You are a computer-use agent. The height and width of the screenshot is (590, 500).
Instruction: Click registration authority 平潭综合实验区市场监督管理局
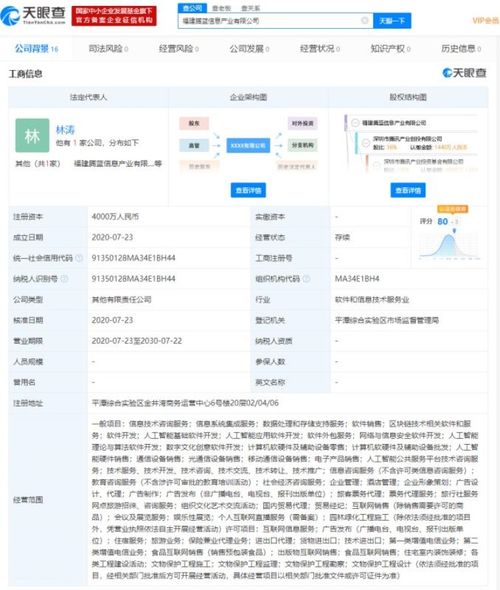click(x=387, y=321)
